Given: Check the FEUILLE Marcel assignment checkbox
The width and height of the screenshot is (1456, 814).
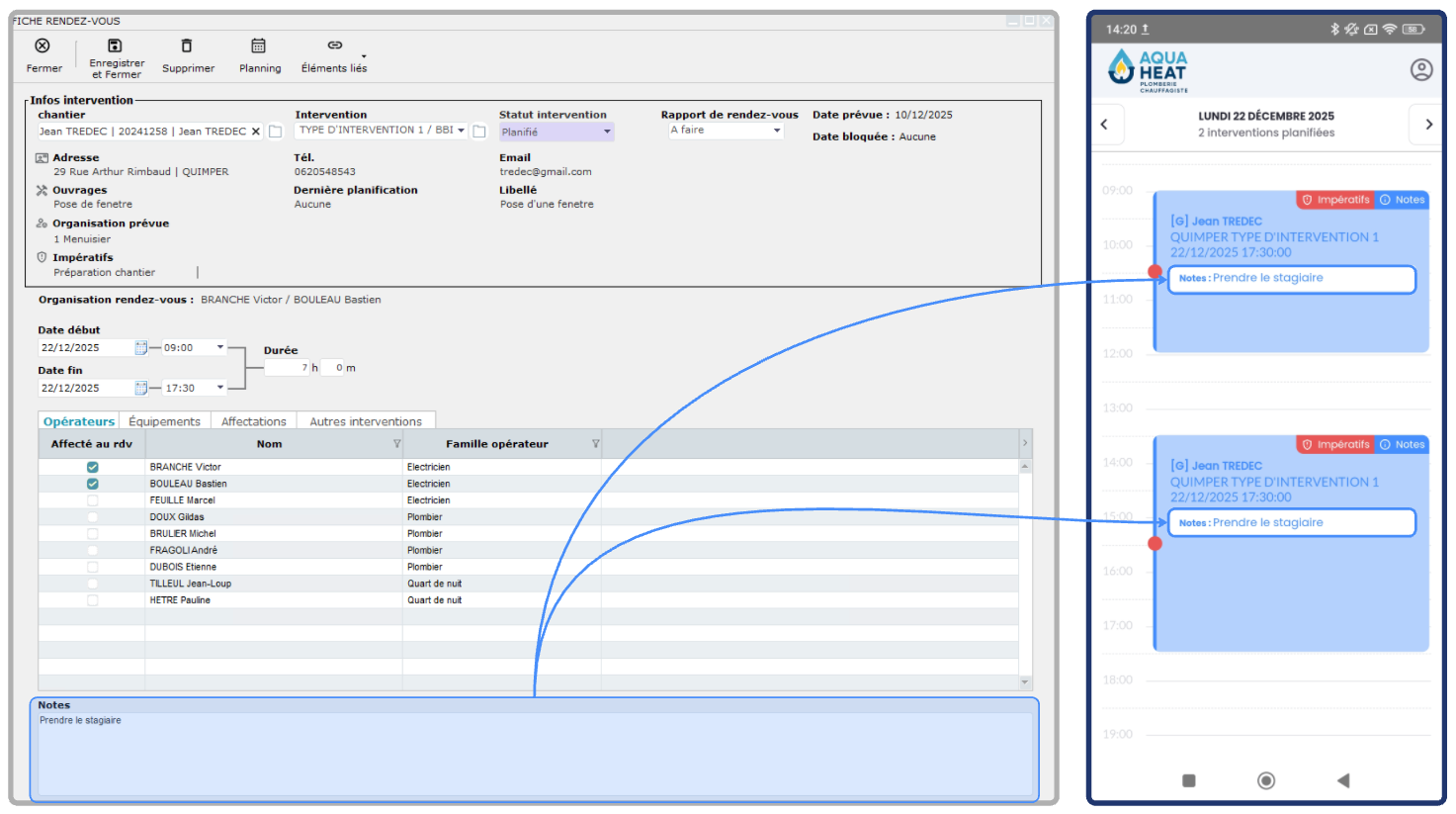Looking at the screenshot, I should tap(92, 500).
